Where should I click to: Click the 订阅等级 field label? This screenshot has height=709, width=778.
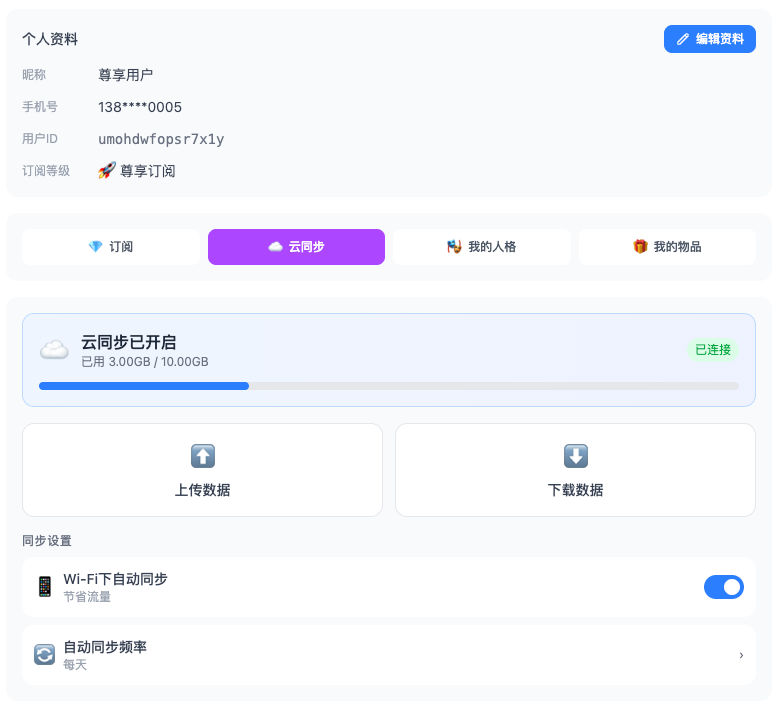(x=46, y=171)
